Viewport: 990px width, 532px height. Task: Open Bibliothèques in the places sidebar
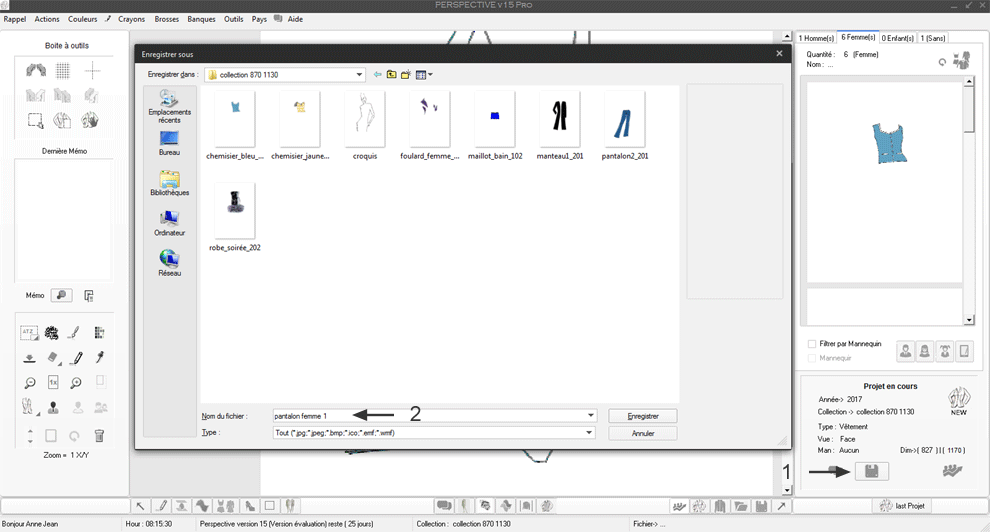point(169,183)
